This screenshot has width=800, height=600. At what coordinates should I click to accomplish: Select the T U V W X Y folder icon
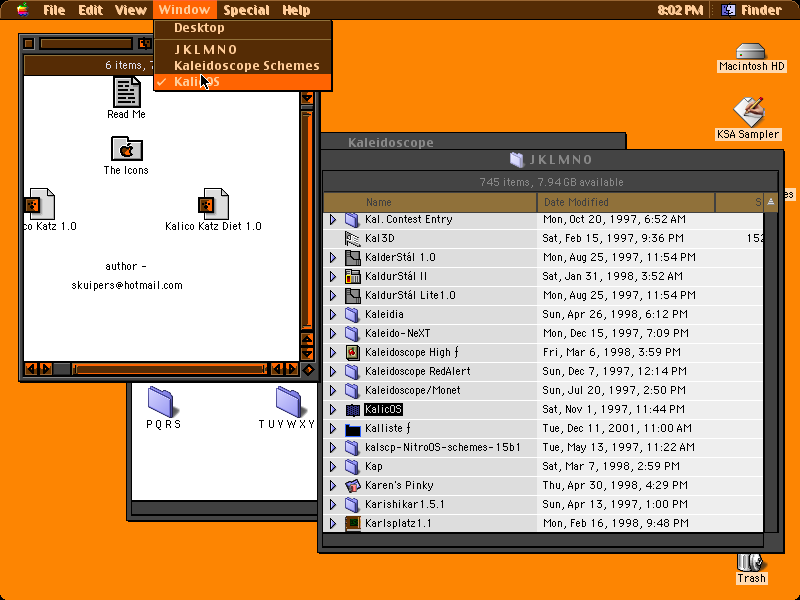tap(289, 402)
